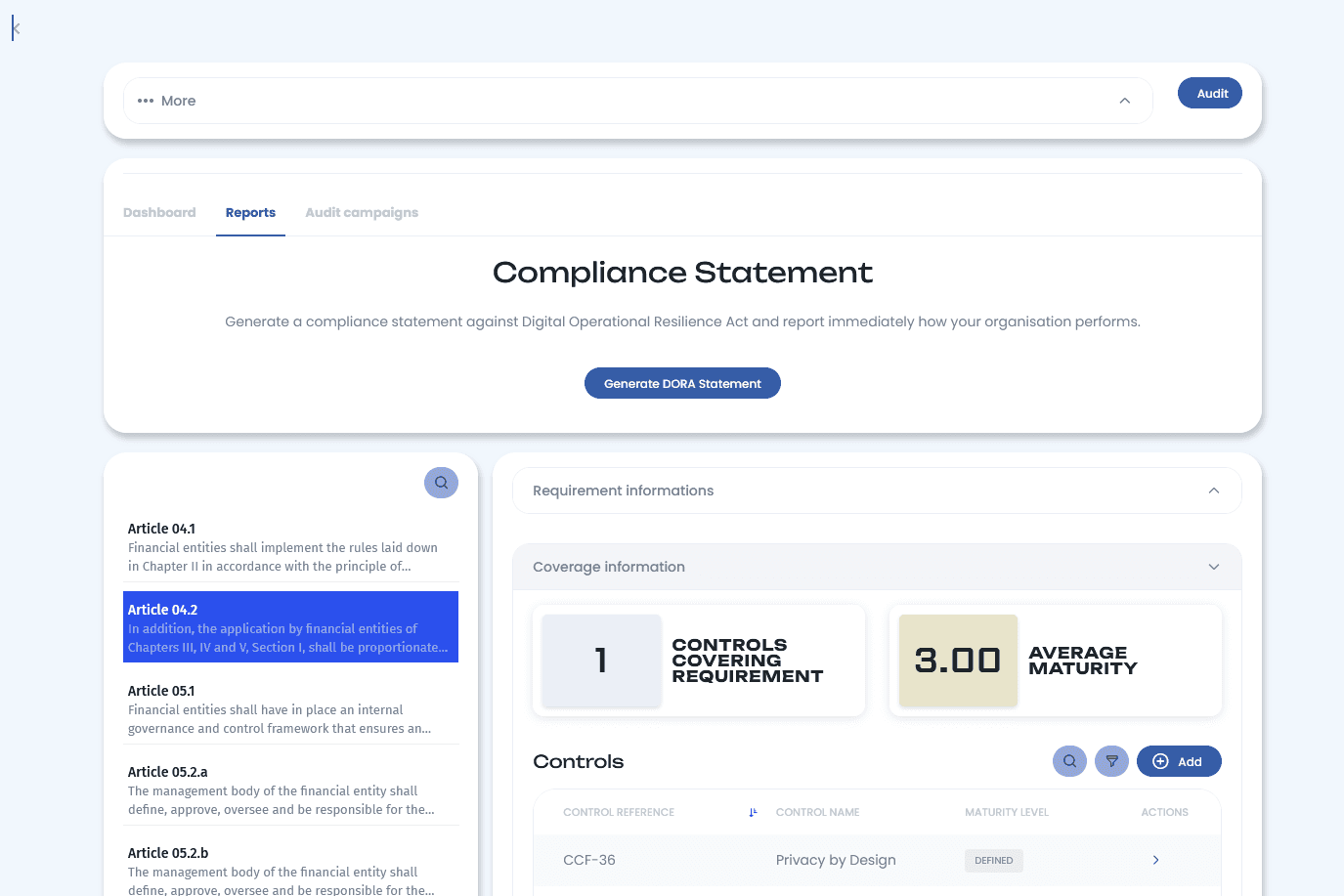Viewport: 1344px width, 896px height.
Task: Select the Reports tab
Action: point(250,213)
